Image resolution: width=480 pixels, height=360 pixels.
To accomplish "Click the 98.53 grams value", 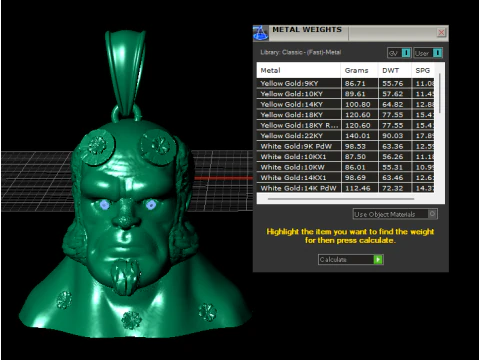I will coord(355,146).
